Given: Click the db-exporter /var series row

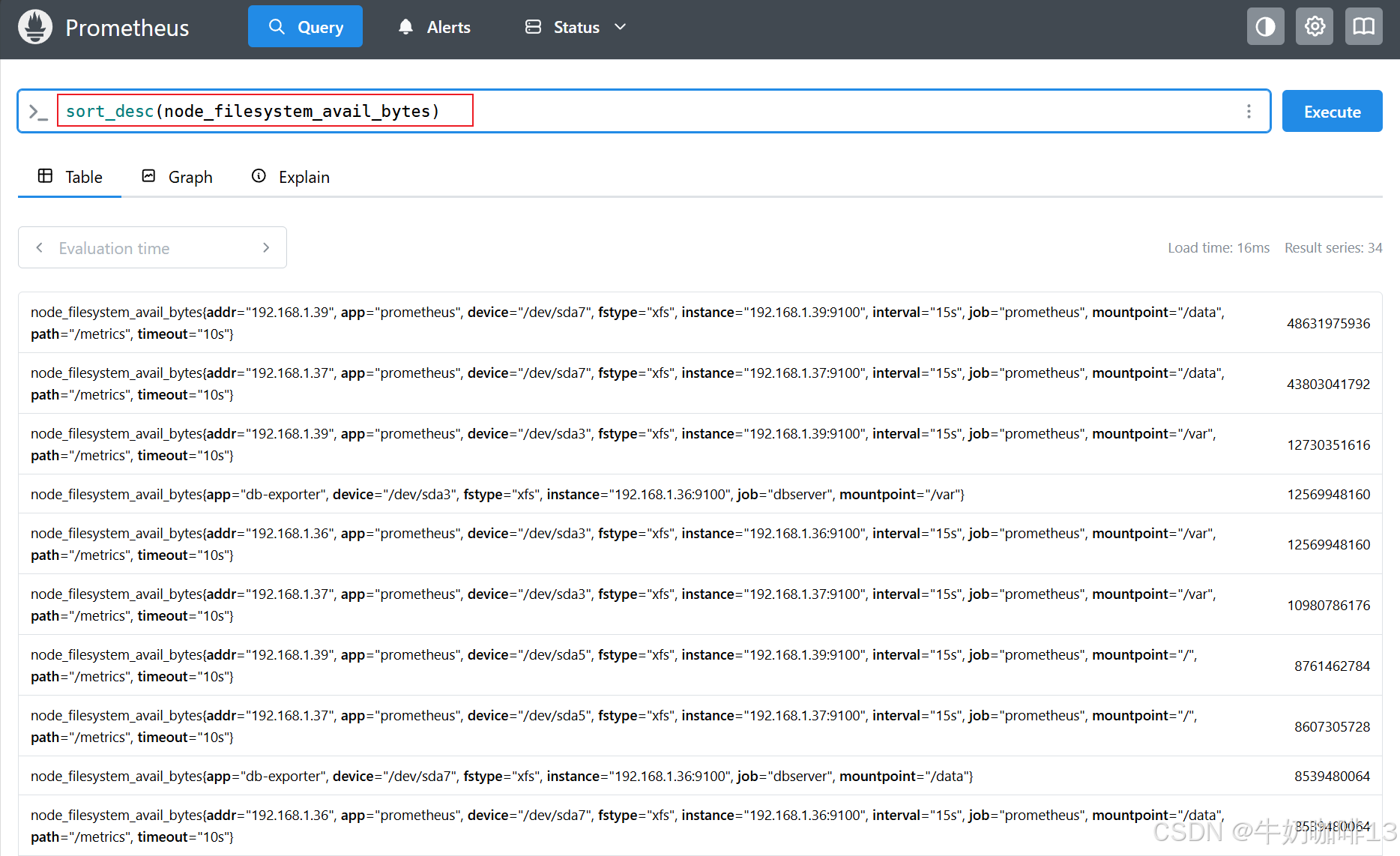Looking at the screenshot, I should pyautogui.click(x=700, y=494).
